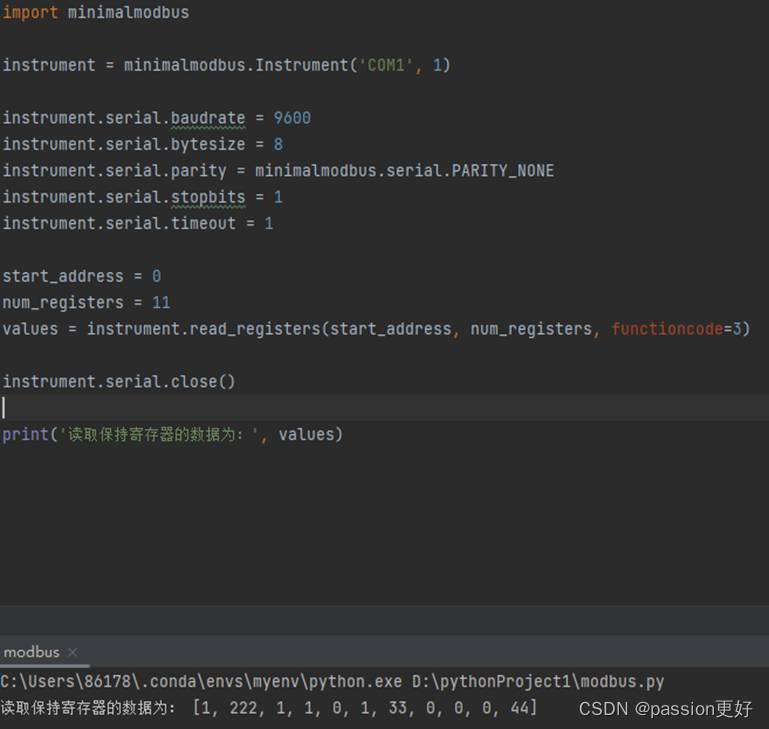Click the 'COM1' string in the Instrument call
769x729 pixels.
(x=386, y=65)
